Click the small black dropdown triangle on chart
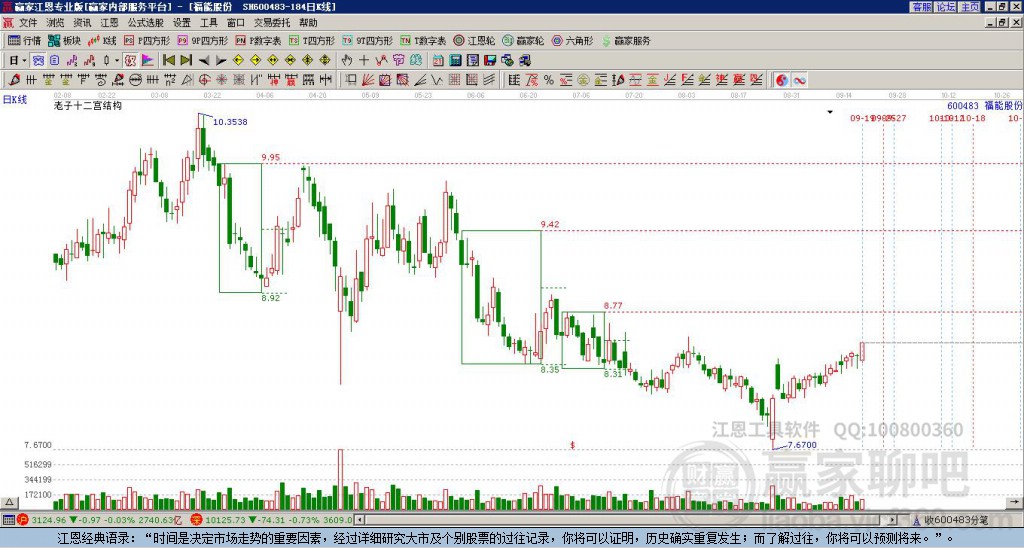 click(830, 112)
